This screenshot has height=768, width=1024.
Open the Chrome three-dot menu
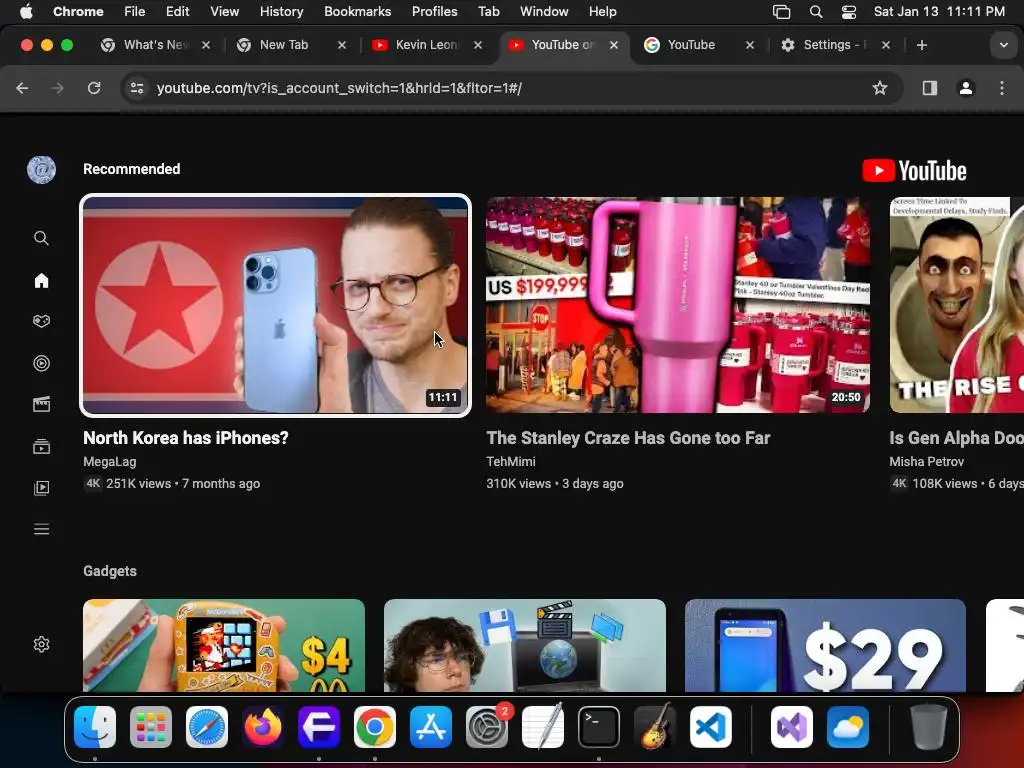pos(1002,88)
